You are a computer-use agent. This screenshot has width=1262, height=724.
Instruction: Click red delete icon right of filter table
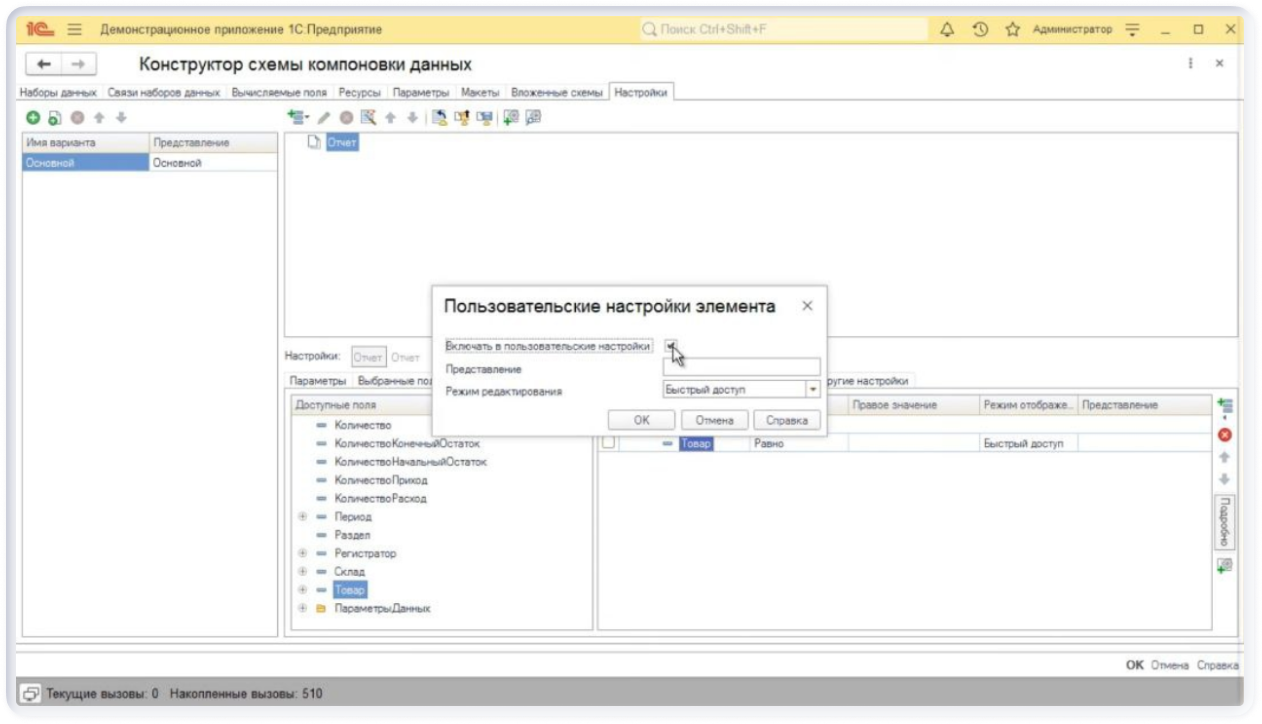pos(1224,435)
